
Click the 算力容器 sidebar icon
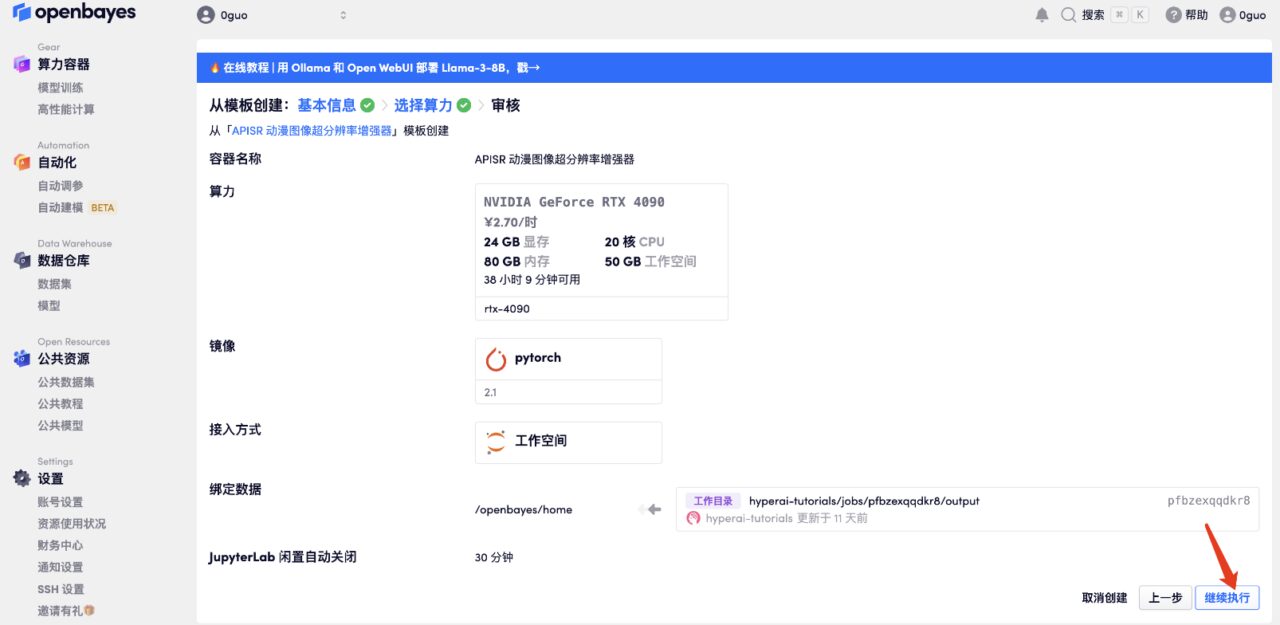click(x=21, y=64)
